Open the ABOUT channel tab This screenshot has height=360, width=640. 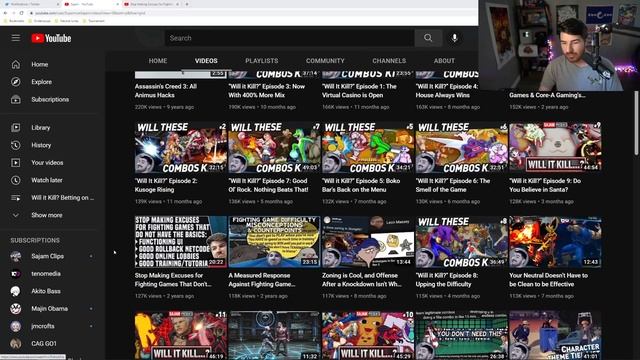pos(444,61)
